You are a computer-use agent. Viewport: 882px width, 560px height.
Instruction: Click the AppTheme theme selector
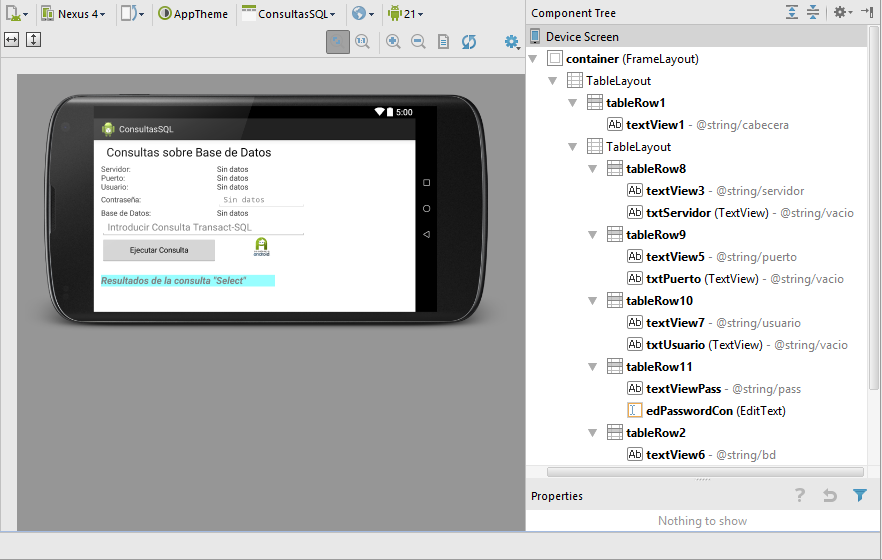pos(193,13)
